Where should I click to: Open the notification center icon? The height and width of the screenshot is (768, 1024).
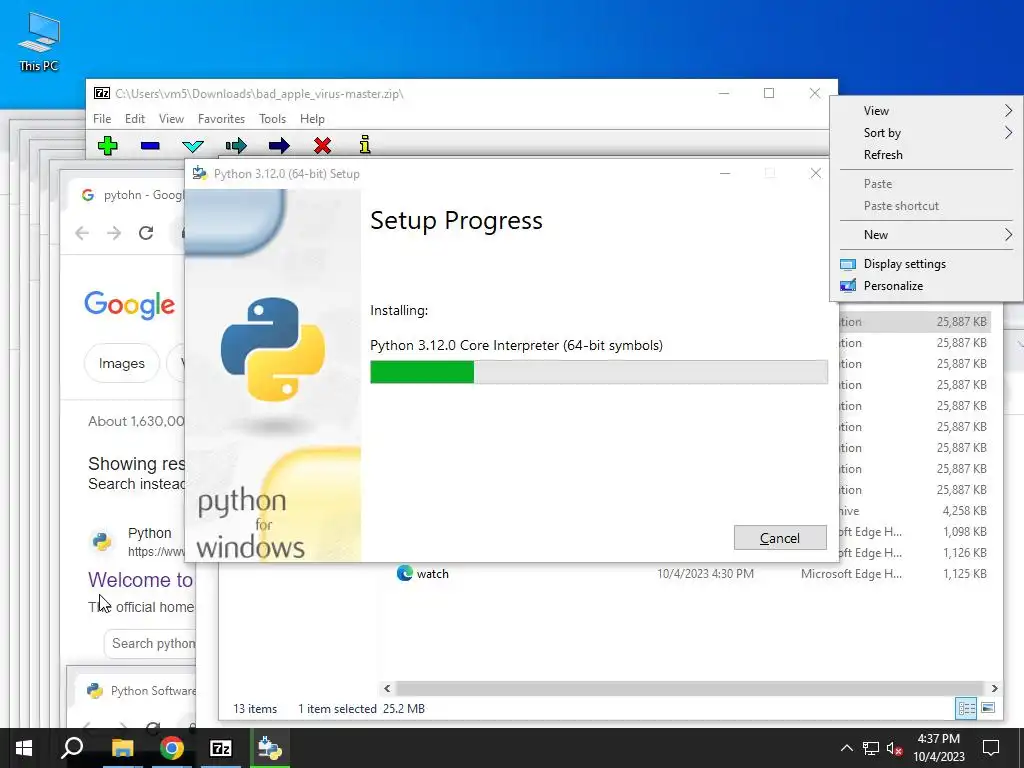pyautogui.click(x=991, y=748)
